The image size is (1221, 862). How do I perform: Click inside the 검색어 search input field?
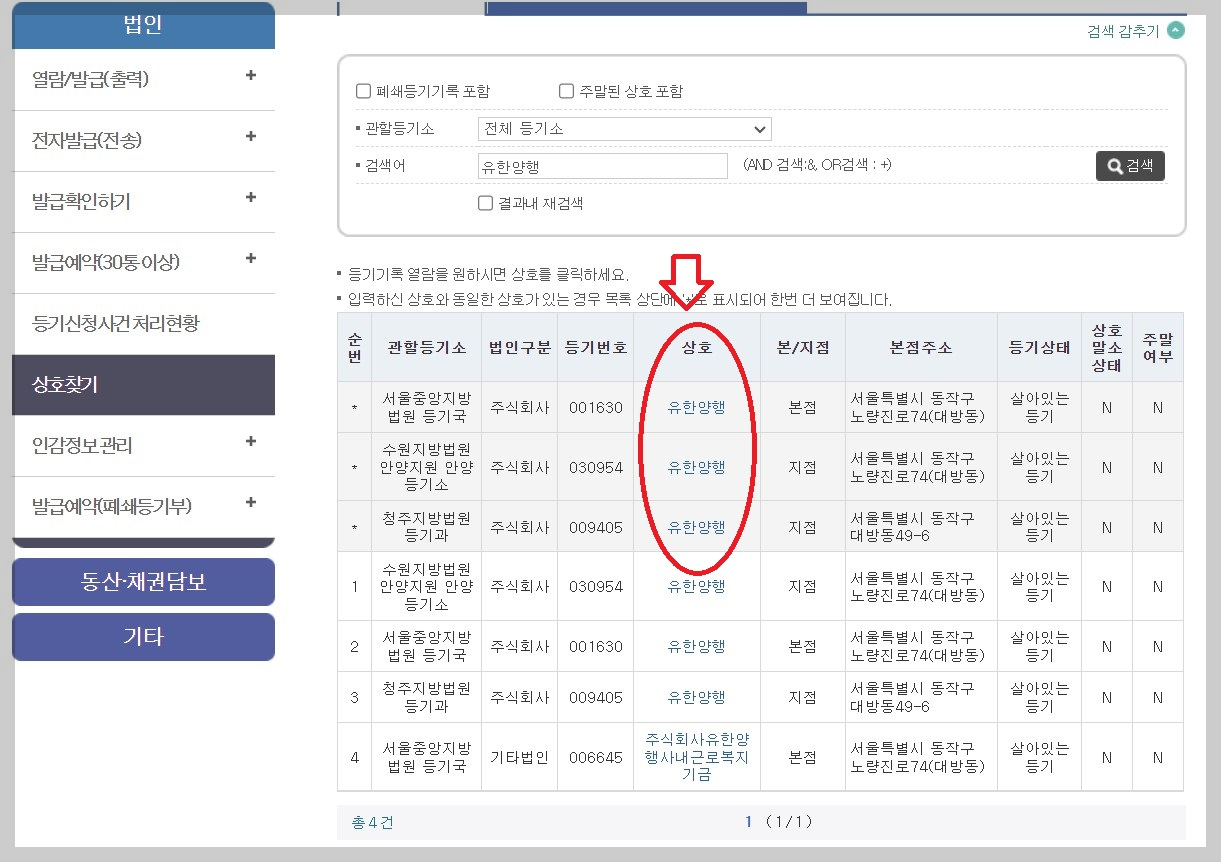[601, 165]
